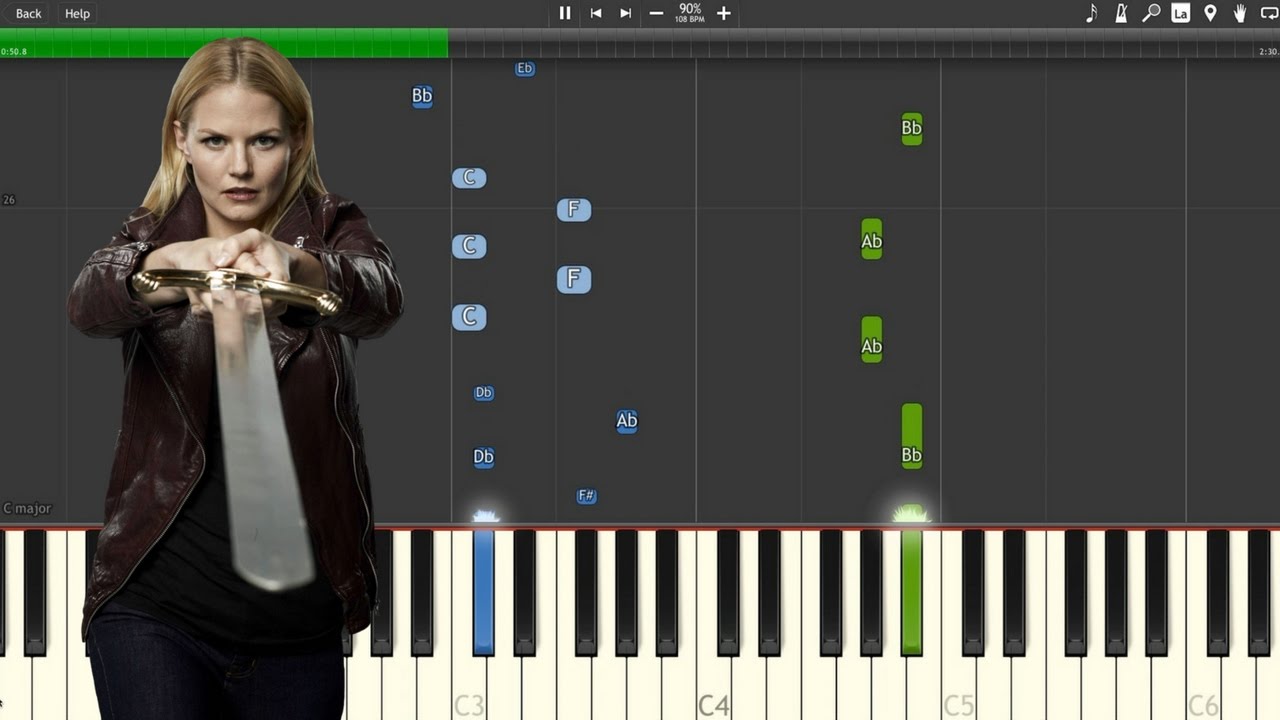Click the elapsed time 0:50.8 label
This screenshot has width=1280, height=720.
(14, 51)
